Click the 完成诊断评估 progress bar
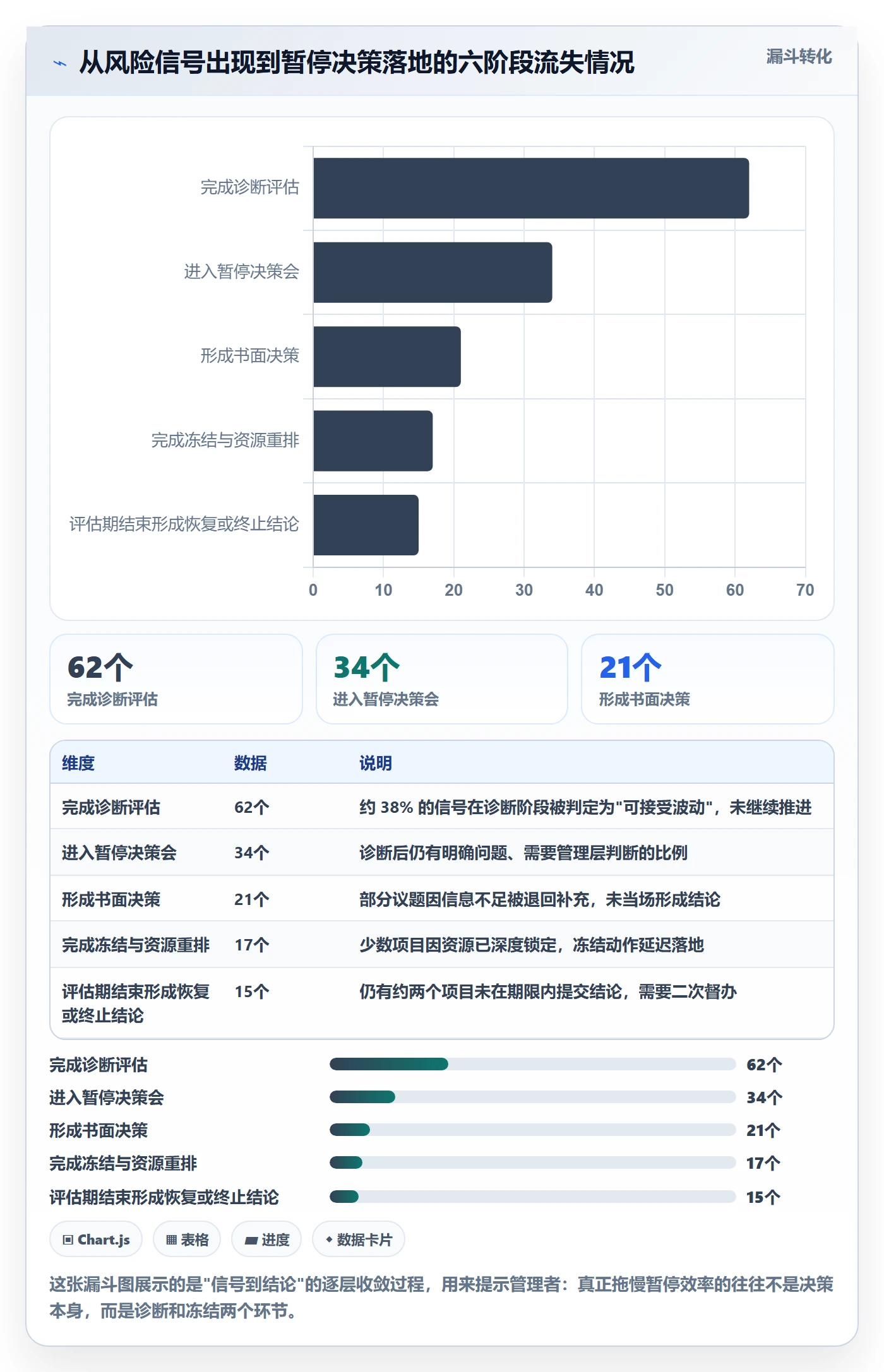884x1372 pixels. (533, 1064)
